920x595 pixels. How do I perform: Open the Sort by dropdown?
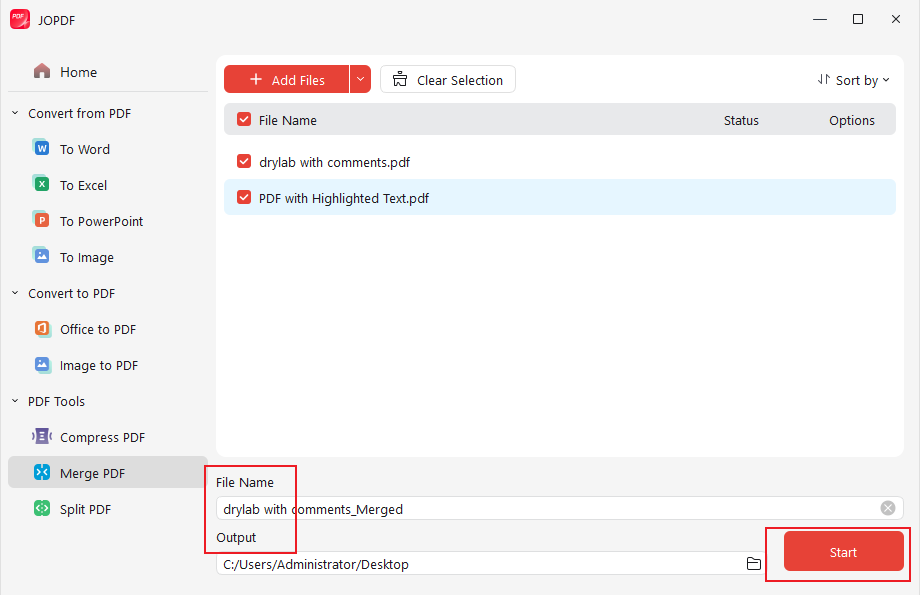pyautogui.click(x=853, y=79)
